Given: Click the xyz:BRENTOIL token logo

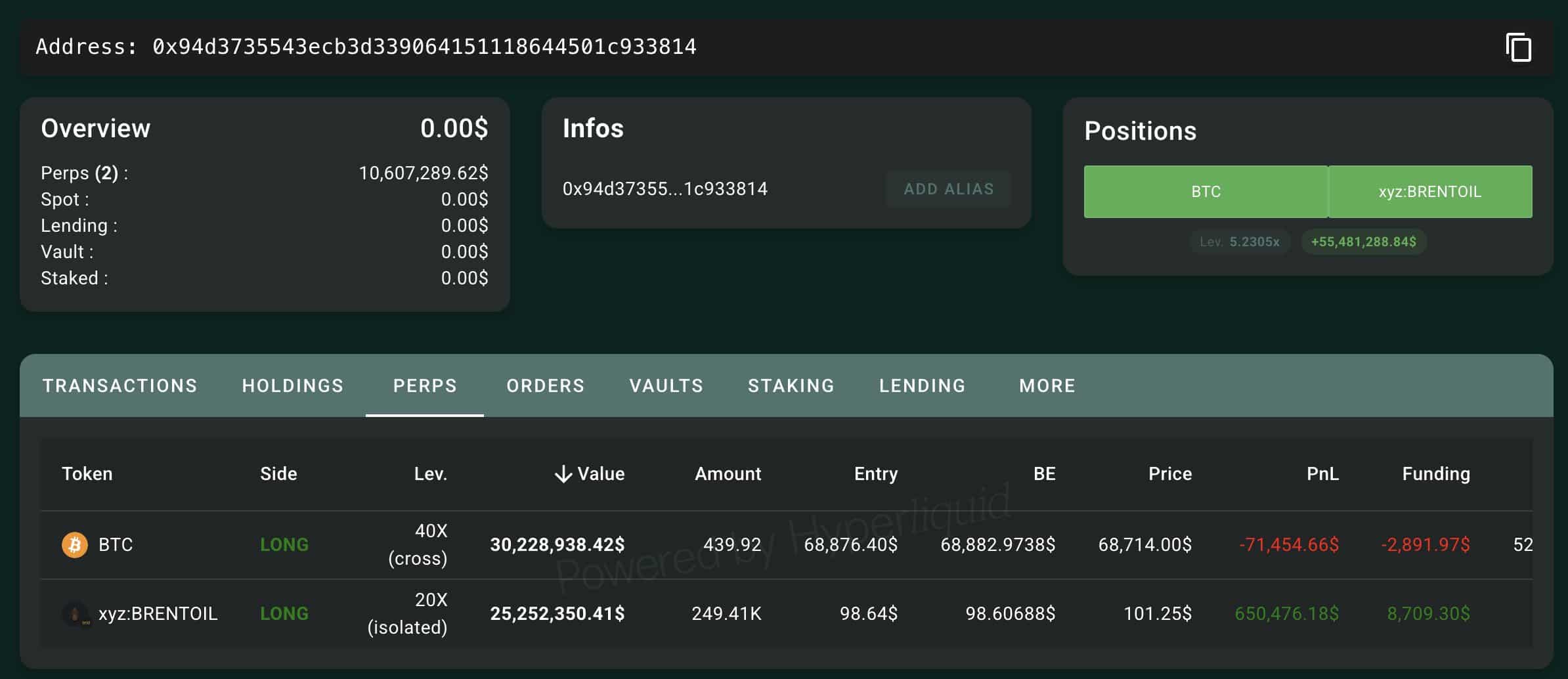Looking at the screenshot, I should coord(74,613).
